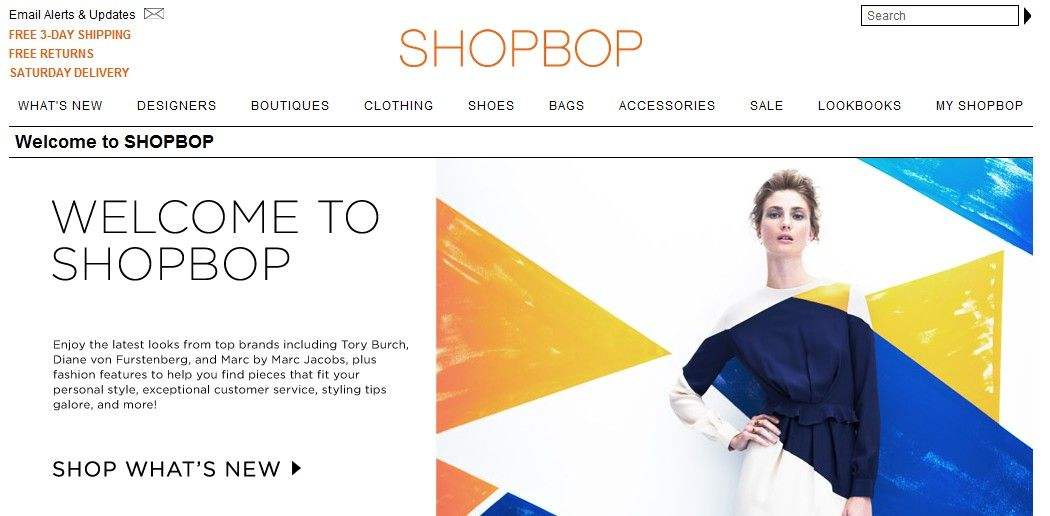Submit search with the arrow icon
The width and height of the screenshot is (1050, 516).
pos(1028,15)
